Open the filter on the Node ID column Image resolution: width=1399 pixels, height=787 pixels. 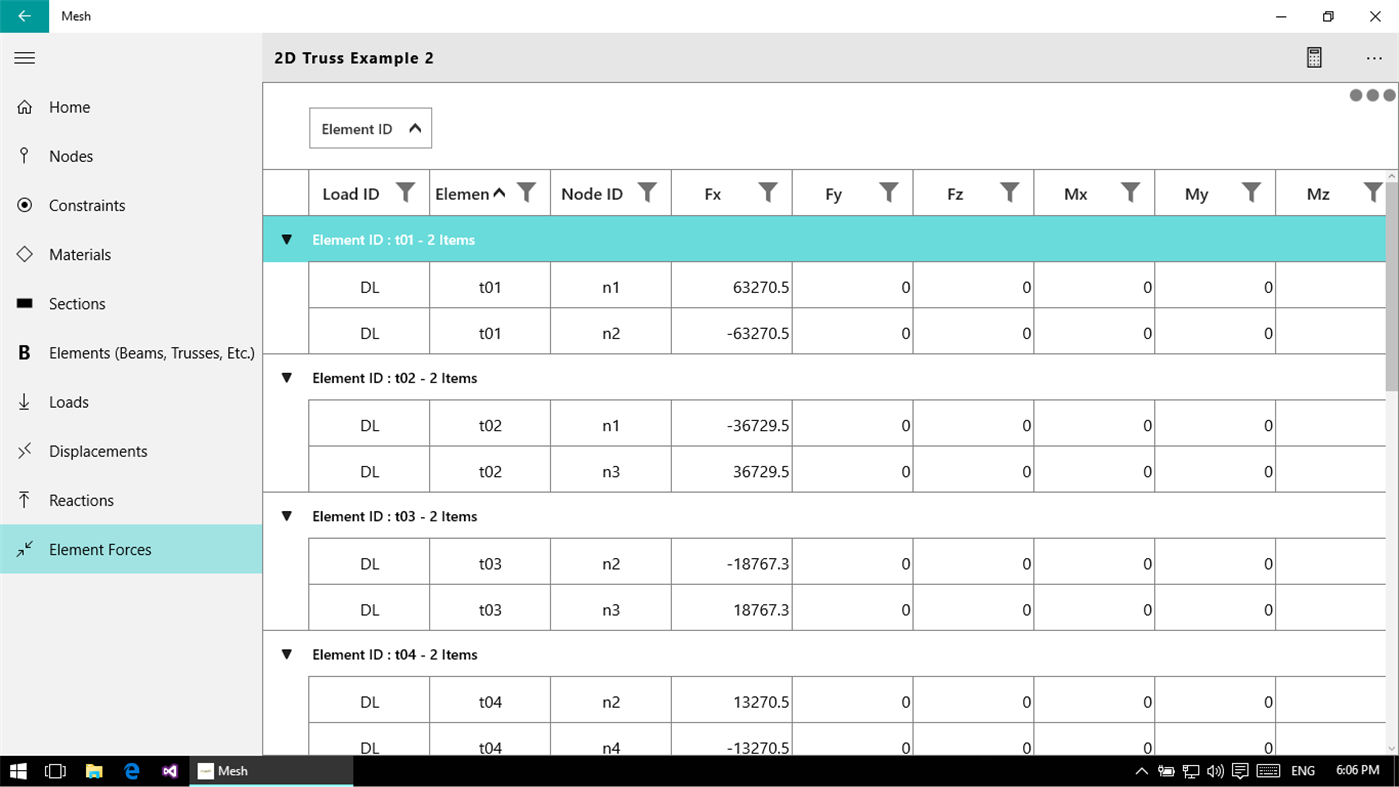pyautogui.click(x=648, y=191)
